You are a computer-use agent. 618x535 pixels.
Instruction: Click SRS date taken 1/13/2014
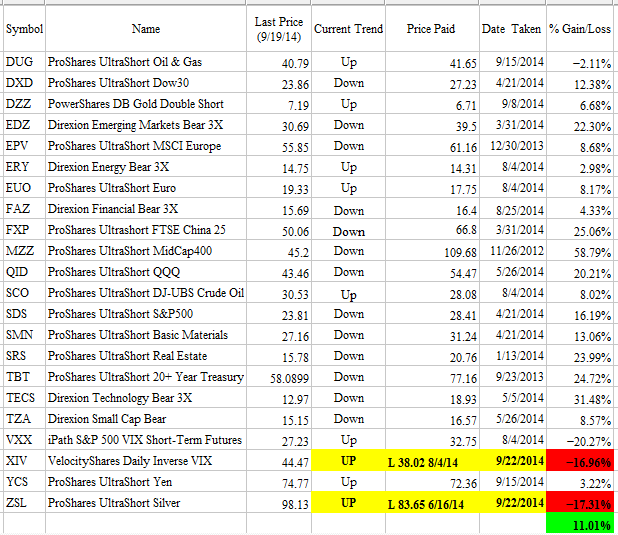coord(513,356)
